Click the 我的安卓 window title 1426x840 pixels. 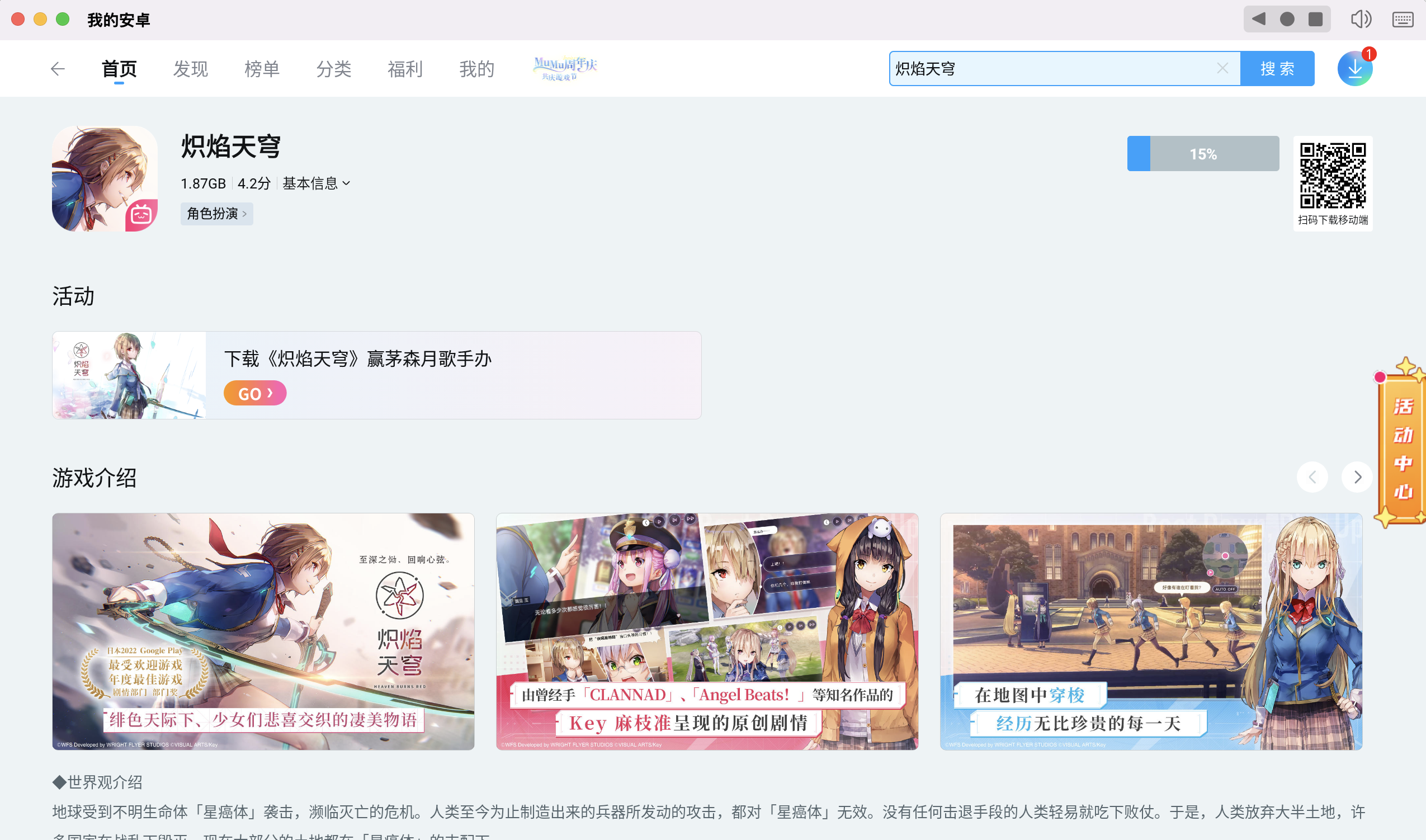(119, 20)
